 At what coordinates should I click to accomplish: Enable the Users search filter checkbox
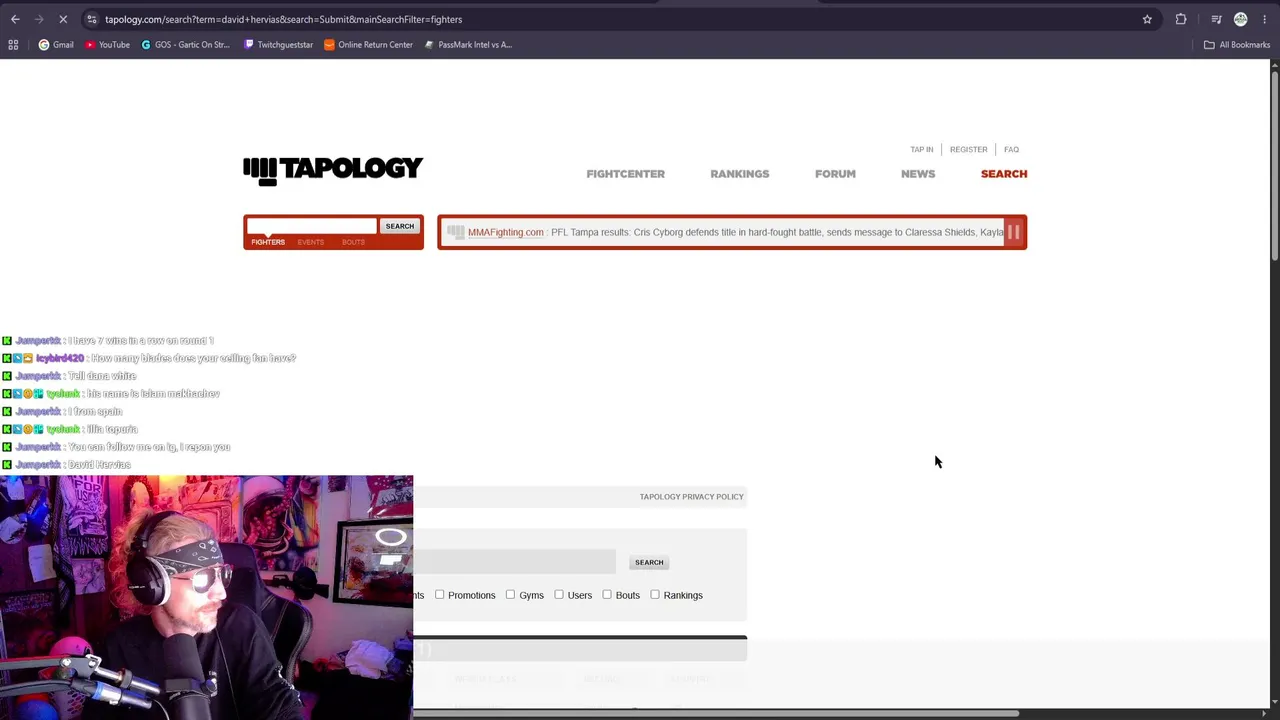pos(559,595)
